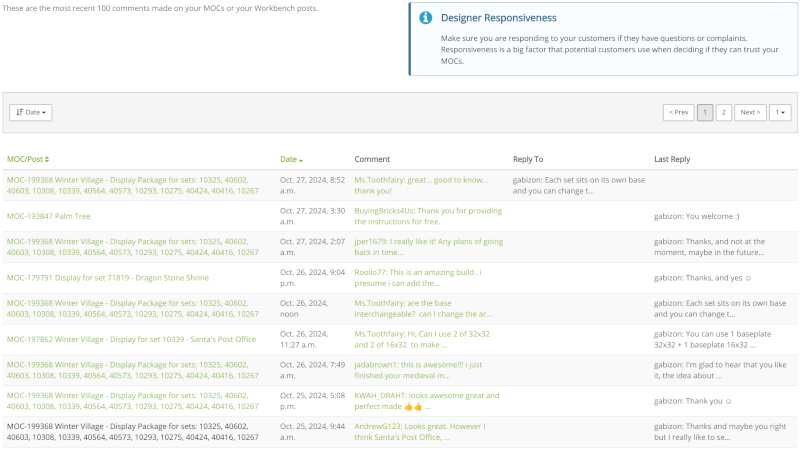Open Ms.Toothfairy's comment about interchangeable bases
Image resolution: width=800 pixels, height=450 pixels.
(426, 308)
